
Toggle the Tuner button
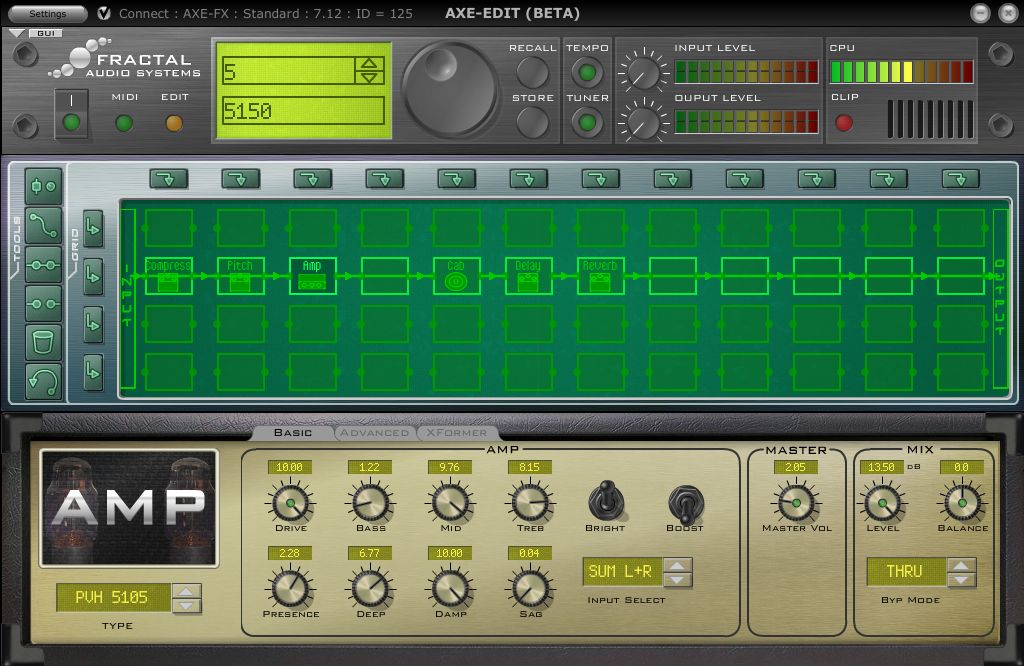tap(587, 122)
